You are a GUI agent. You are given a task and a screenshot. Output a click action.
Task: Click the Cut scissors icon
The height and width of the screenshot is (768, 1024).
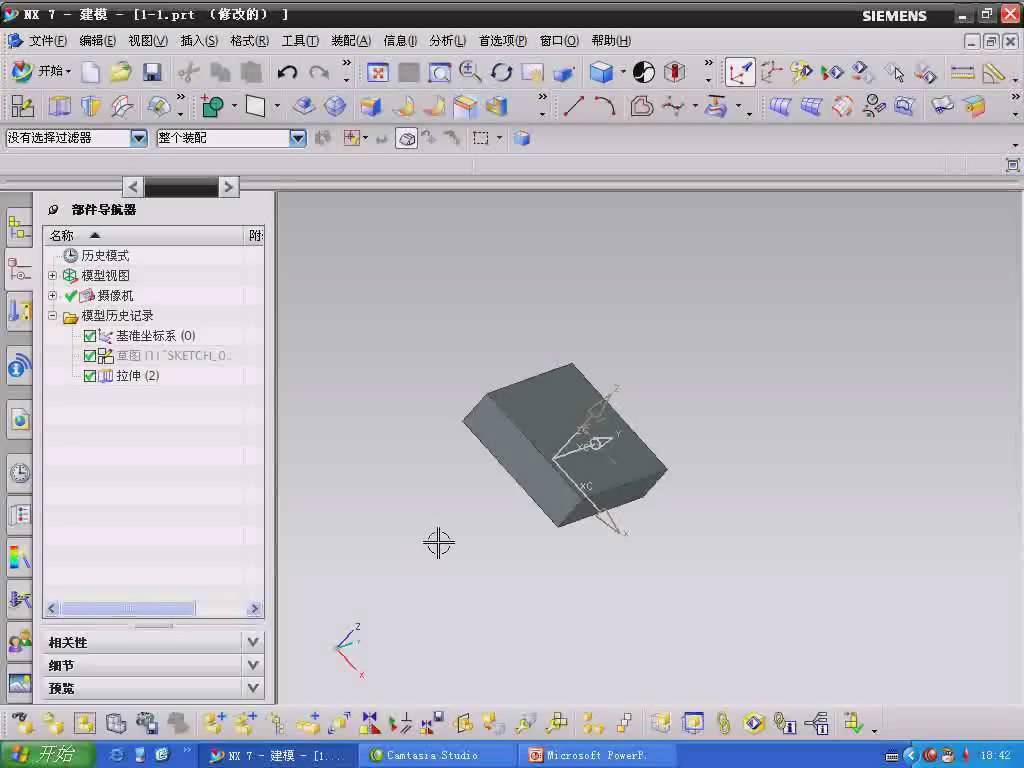(189, 72)
